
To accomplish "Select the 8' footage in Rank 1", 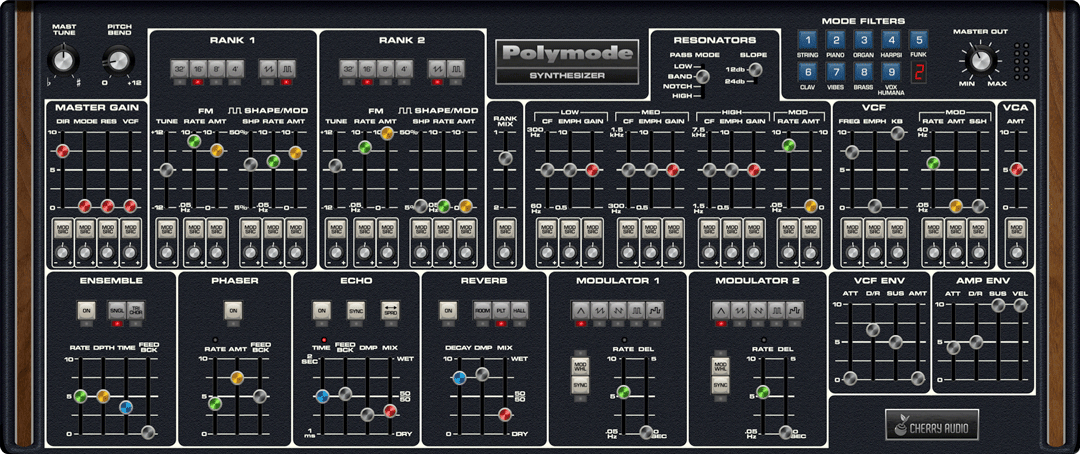I will pos(218,68).
